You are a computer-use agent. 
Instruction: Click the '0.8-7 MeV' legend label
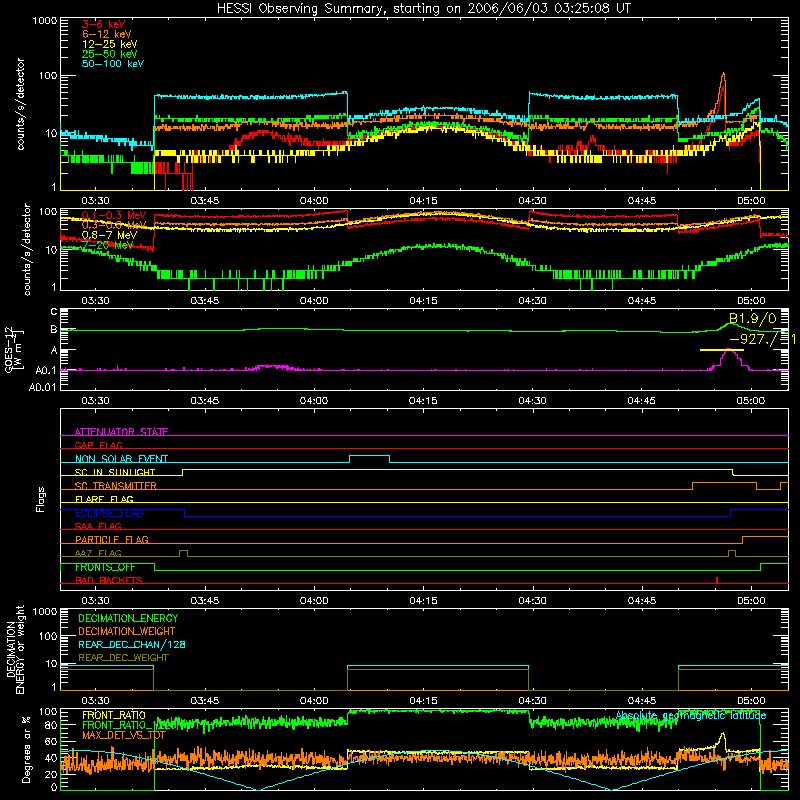pos(109,235)
